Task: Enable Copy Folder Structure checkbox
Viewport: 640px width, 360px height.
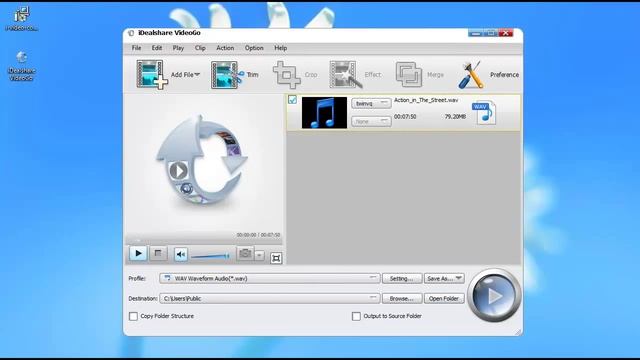Action: [133, 316]
